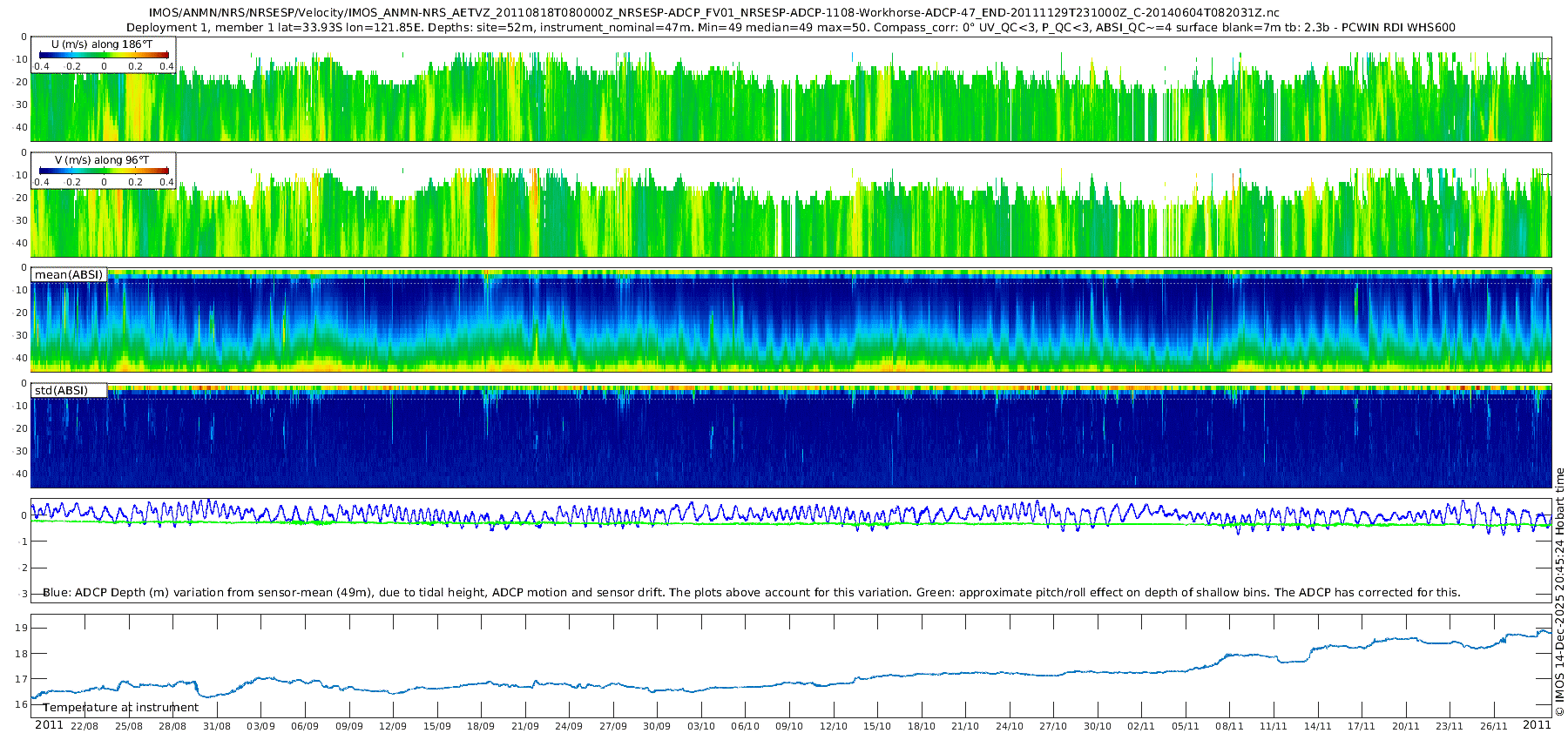Click the 24/09 date tick label
1568x740 pixels.
point(569,726)
